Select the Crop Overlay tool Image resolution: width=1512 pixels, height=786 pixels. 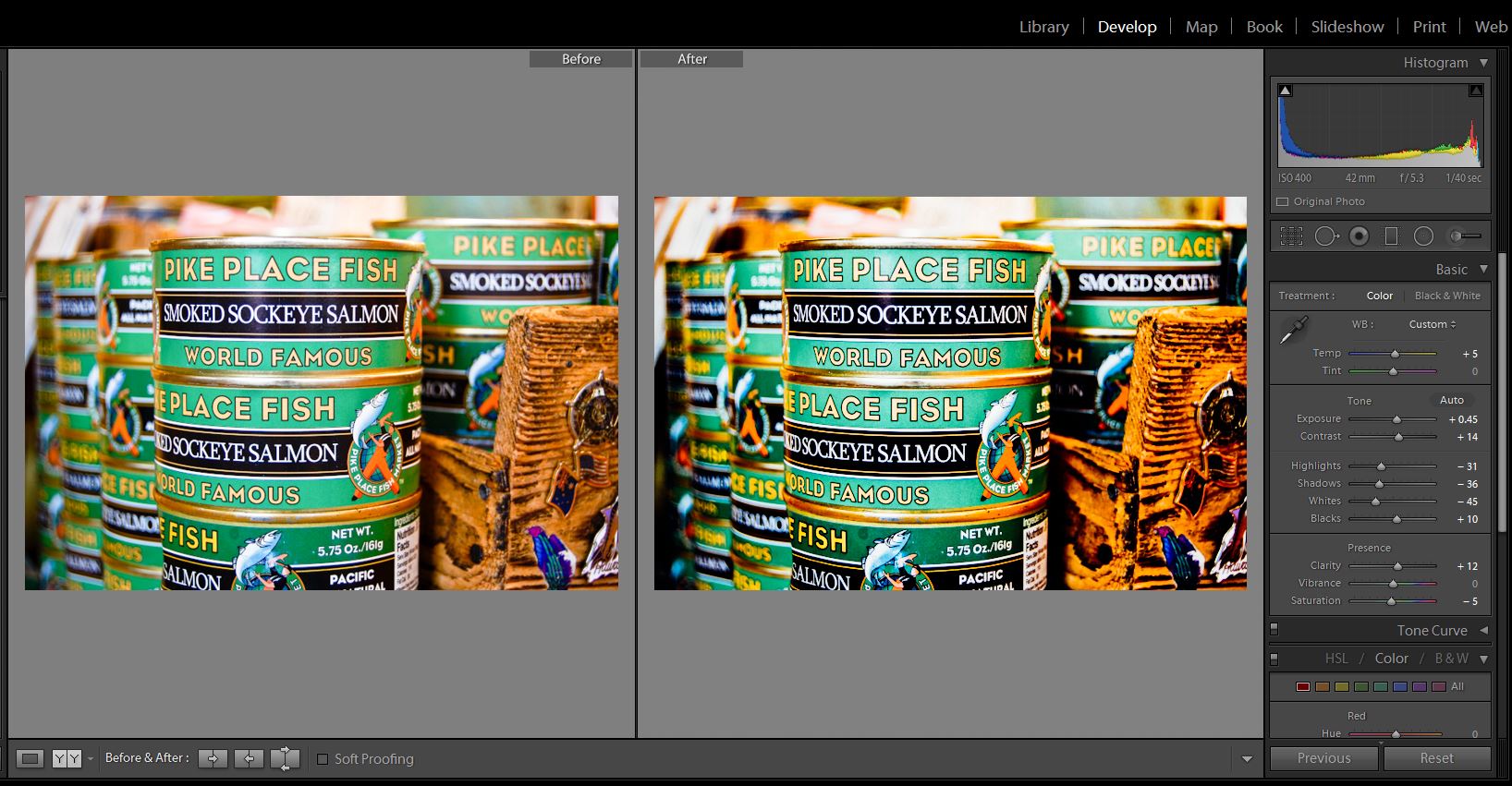[x=1291, y=236]
